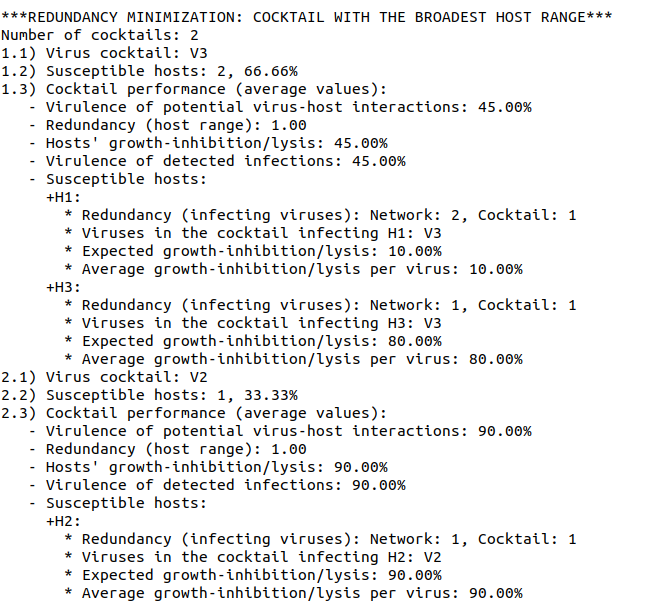Select "Viruses in the cocktail infecting H1" line
Viewport: 662px width, 615px height.
point(261,233)
